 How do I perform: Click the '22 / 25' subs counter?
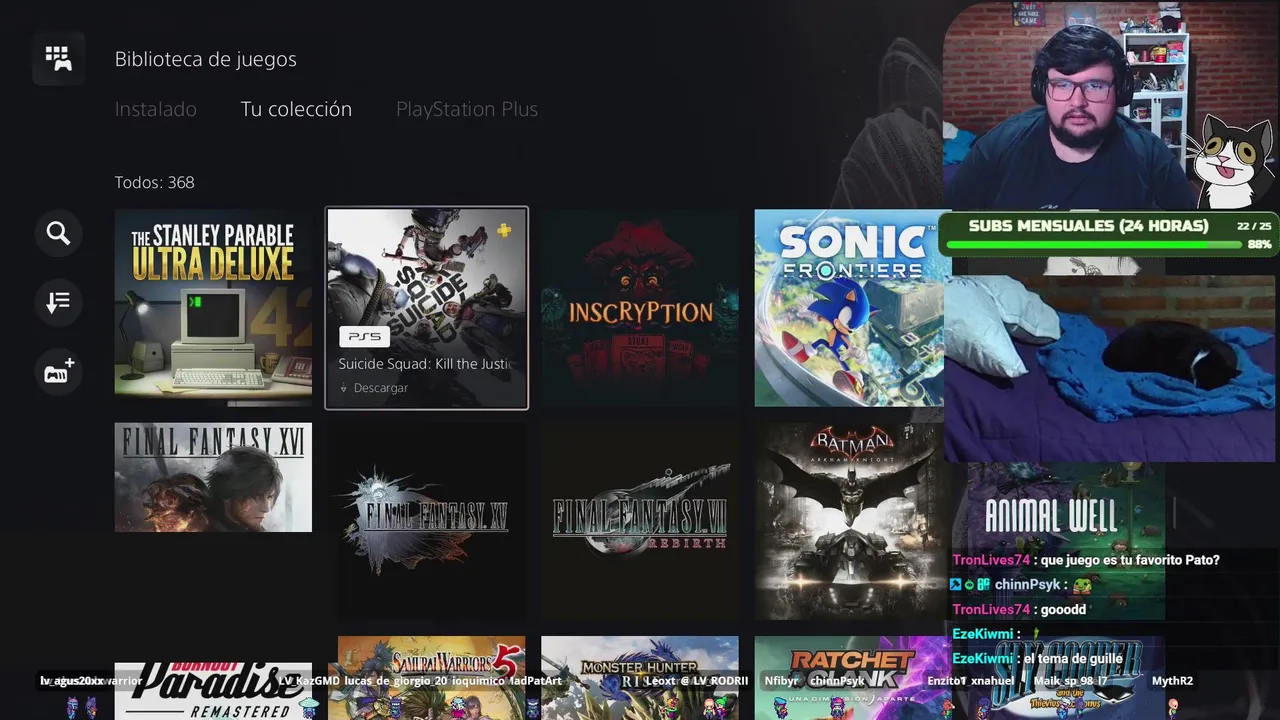coord(1254,227)
